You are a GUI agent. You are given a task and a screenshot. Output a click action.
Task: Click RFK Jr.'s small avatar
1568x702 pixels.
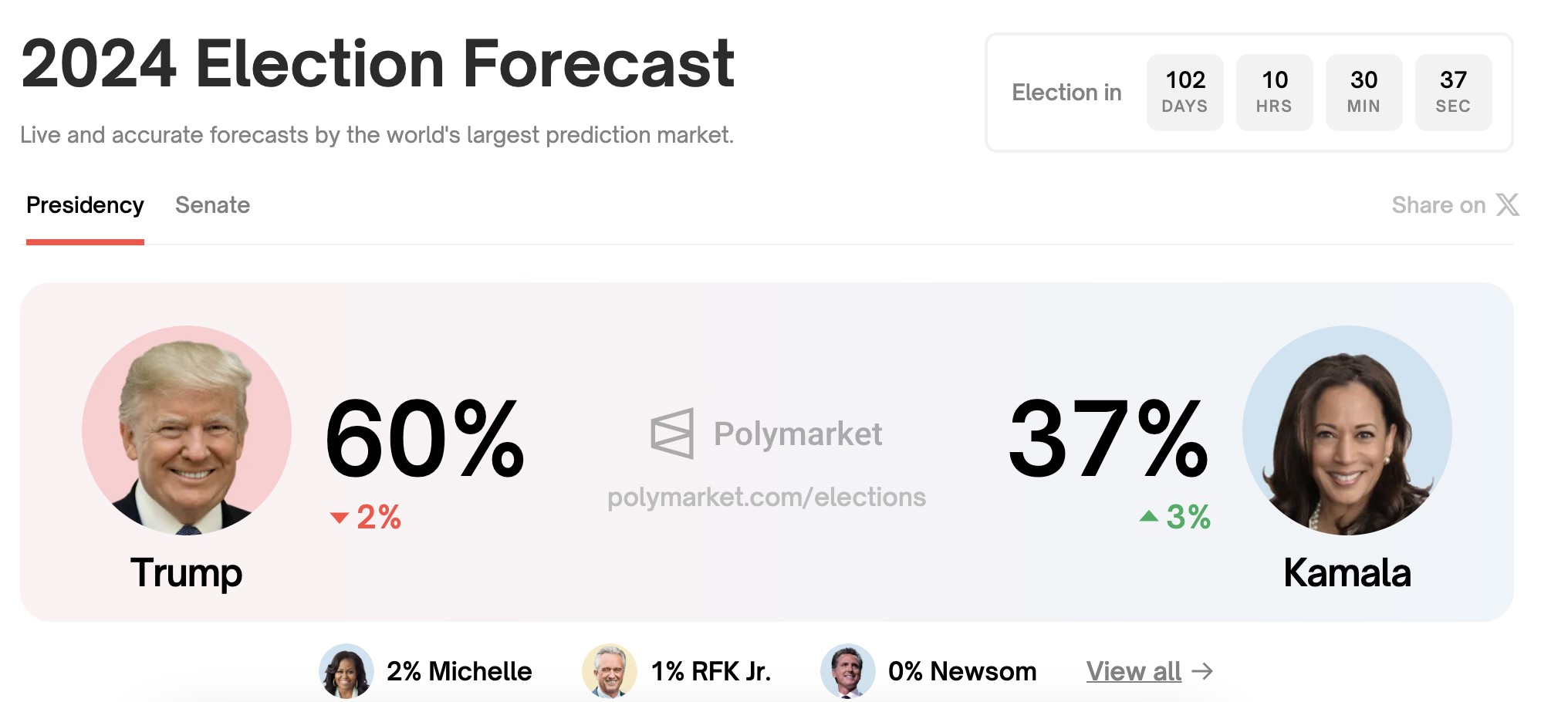click(610, 671)
